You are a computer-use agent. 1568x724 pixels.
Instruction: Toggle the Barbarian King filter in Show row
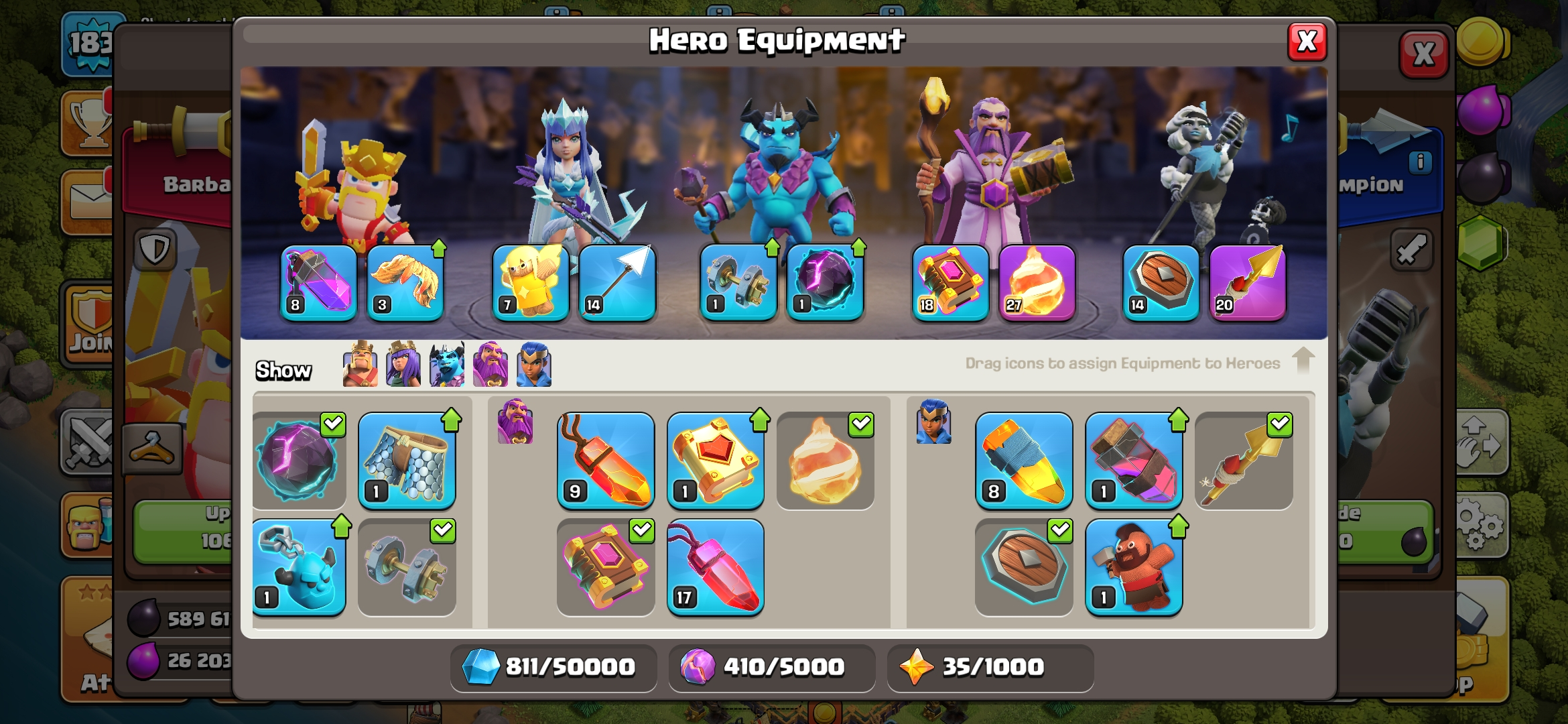360,365
